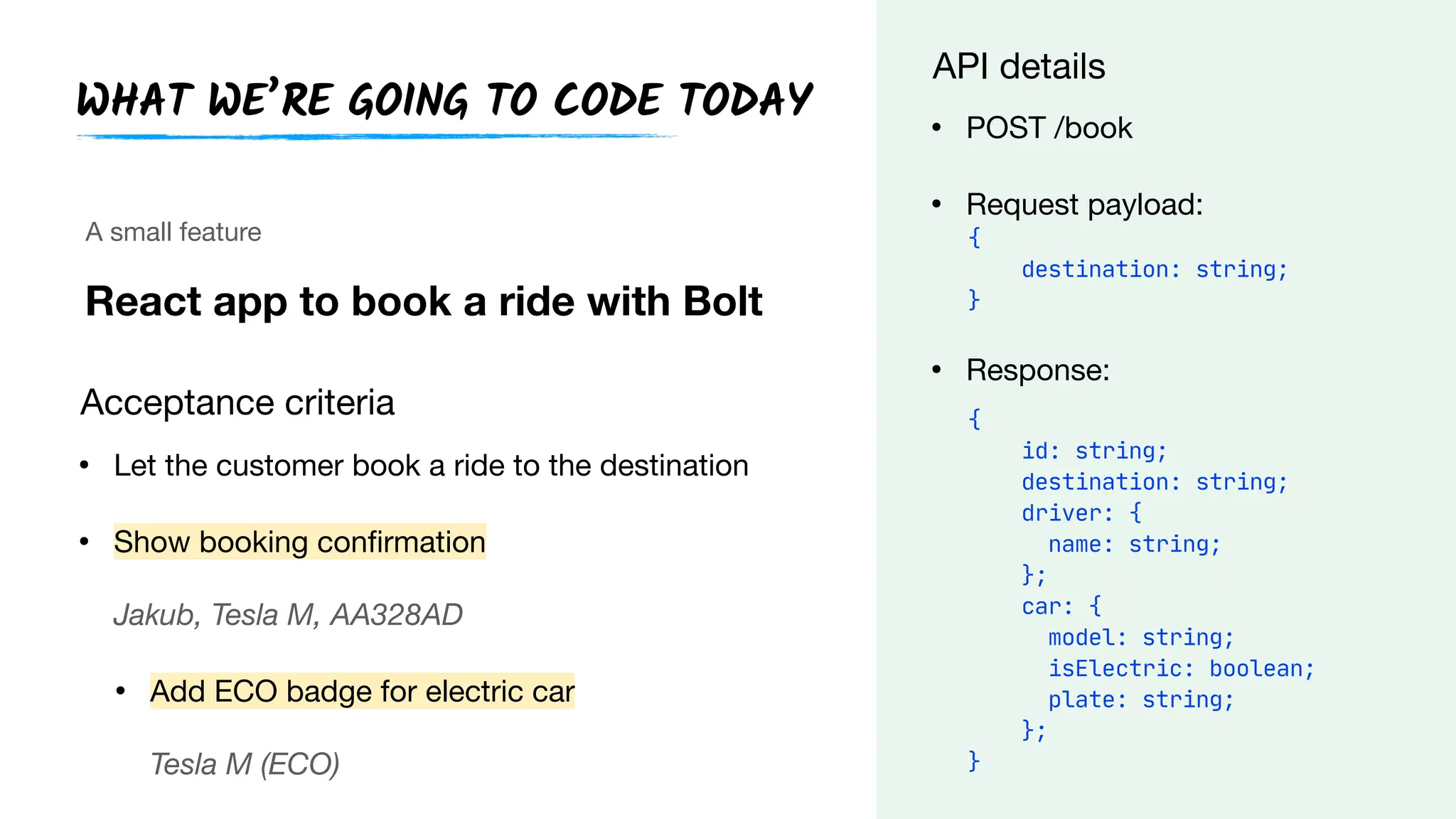The image size is (1456, 819).
Task: Click highlighted 'Show booking confirmation' text
Action: point(300,542)
